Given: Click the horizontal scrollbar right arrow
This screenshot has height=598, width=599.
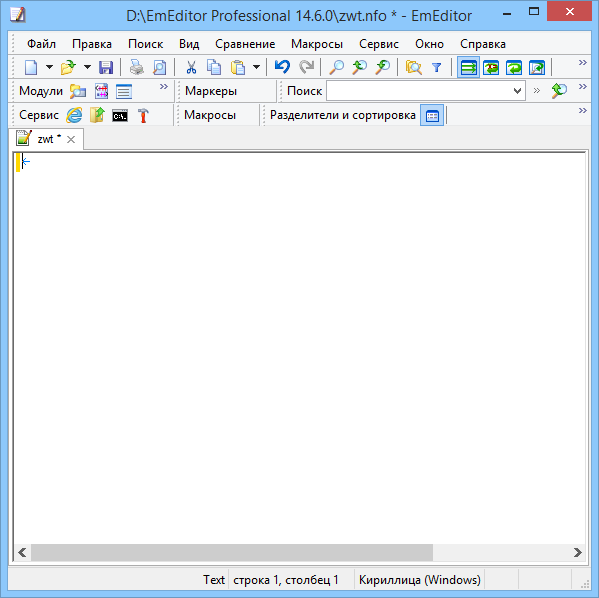Looking at the screenshot, I should tap(578, 552).
